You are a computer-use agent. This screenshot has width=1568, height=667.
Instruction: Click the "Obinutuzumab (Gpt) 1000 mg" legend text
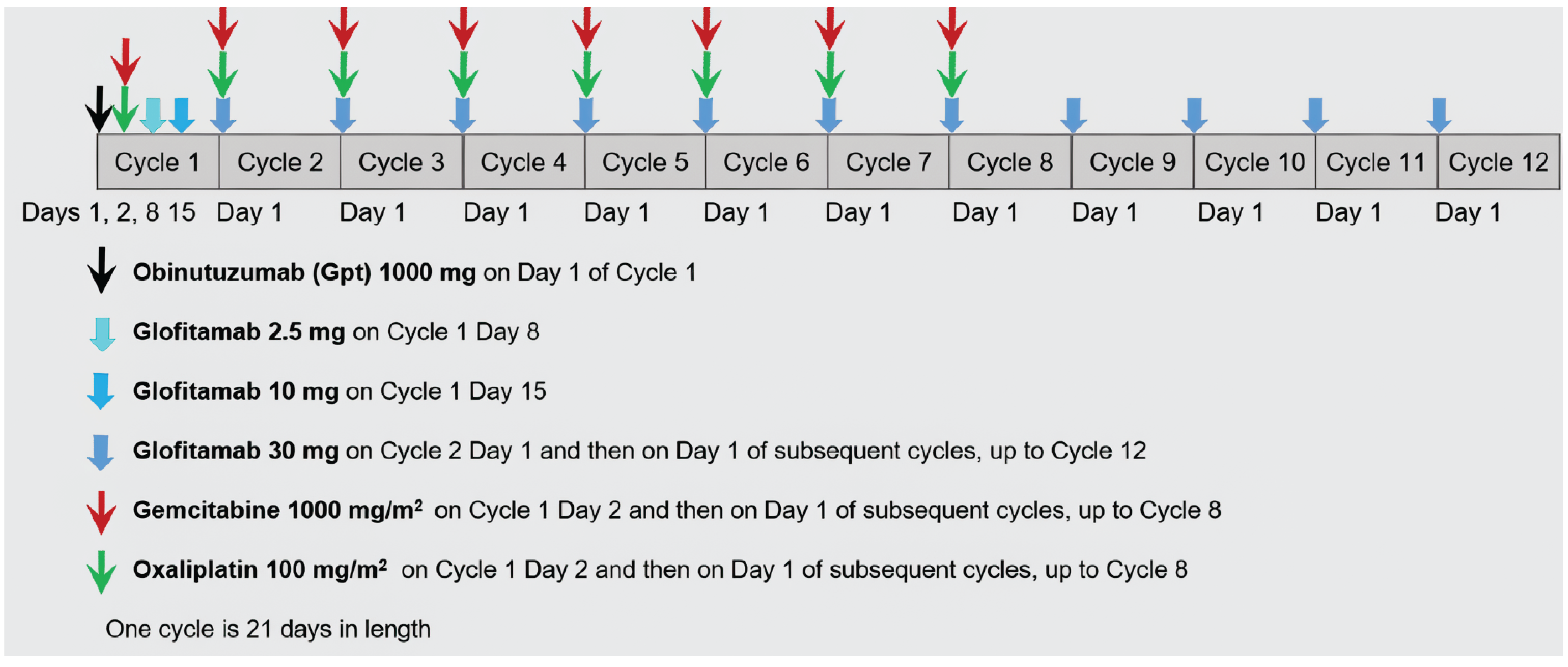coord(304,272)
